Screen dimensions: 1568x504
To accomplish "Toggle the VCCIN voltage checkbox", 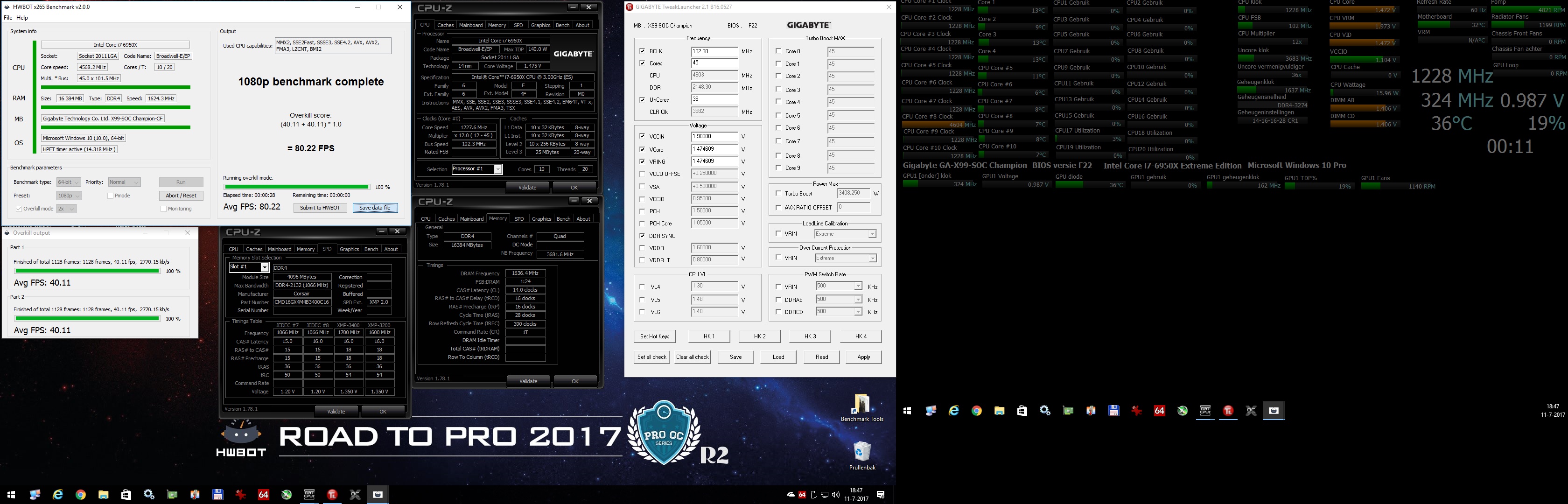I will click(642, 136).
